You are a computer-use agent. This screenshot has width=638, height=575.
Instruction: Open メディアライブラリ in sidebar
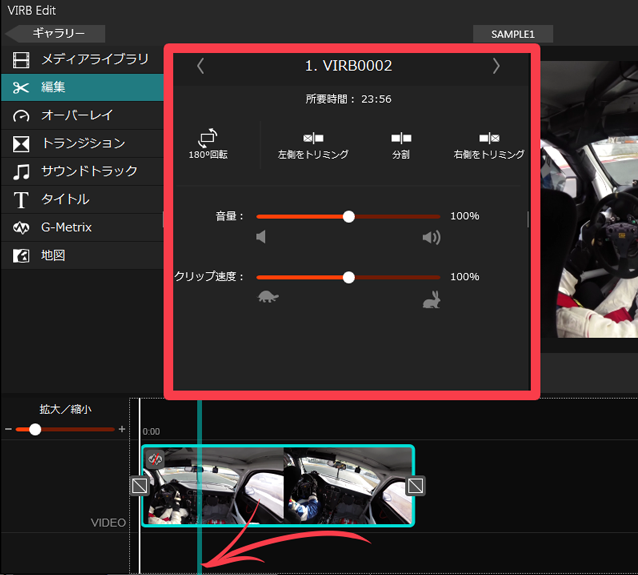[x=83, y=59]
